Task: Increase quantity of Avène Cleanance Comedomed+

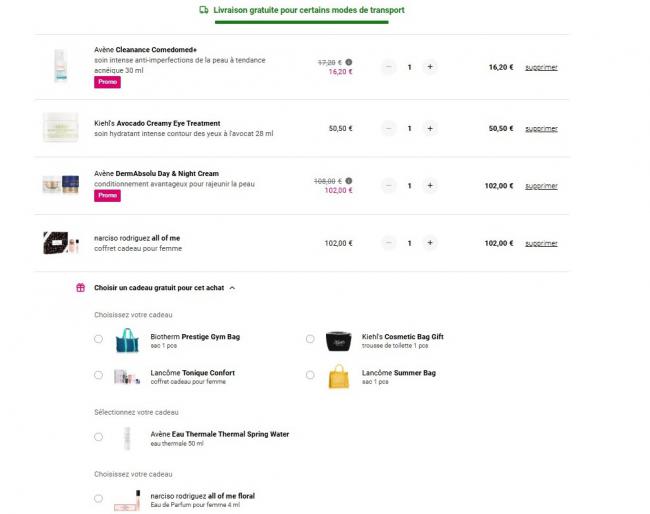Action: (430, 67)
